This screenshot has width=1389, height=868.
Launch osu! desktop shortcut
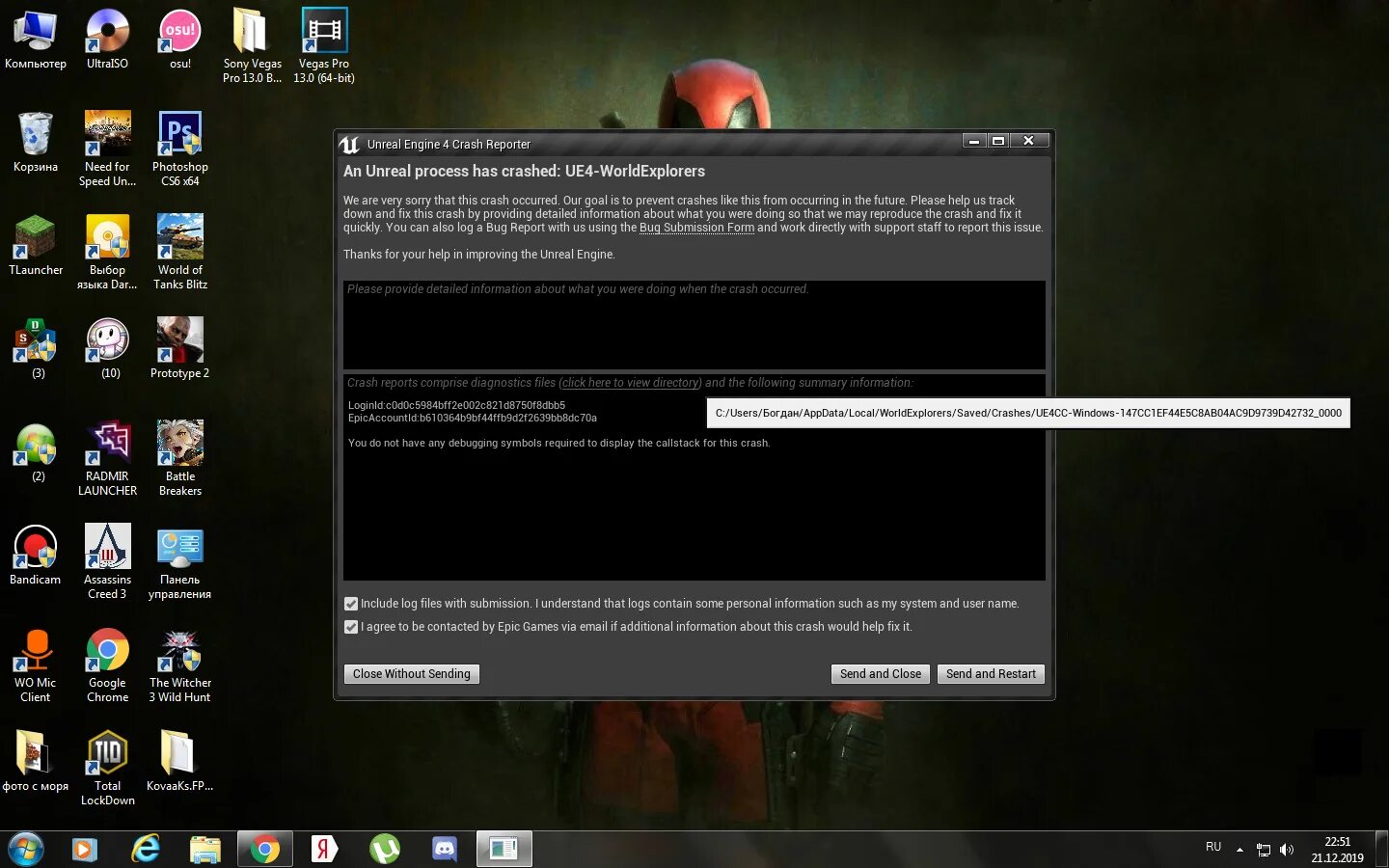(179, 39)
